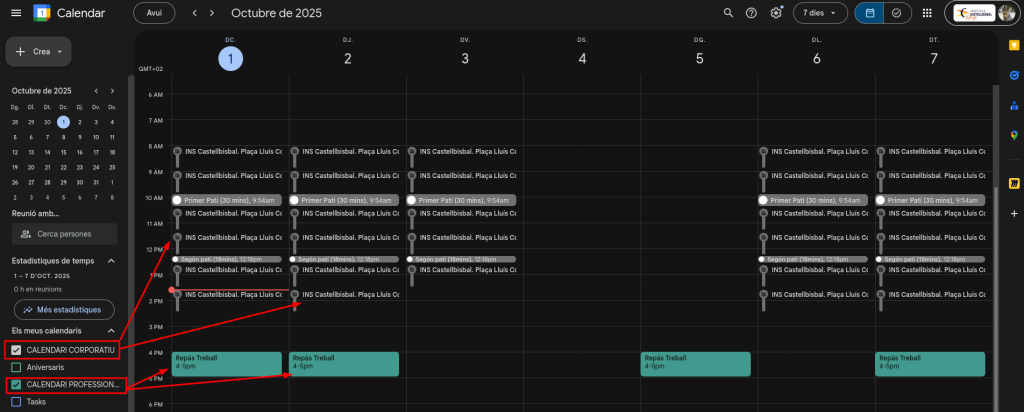The width and height of the screenshot is (1024, 412).
Task: Select October 15 in mini calendar
Action: tap(63, 152)
